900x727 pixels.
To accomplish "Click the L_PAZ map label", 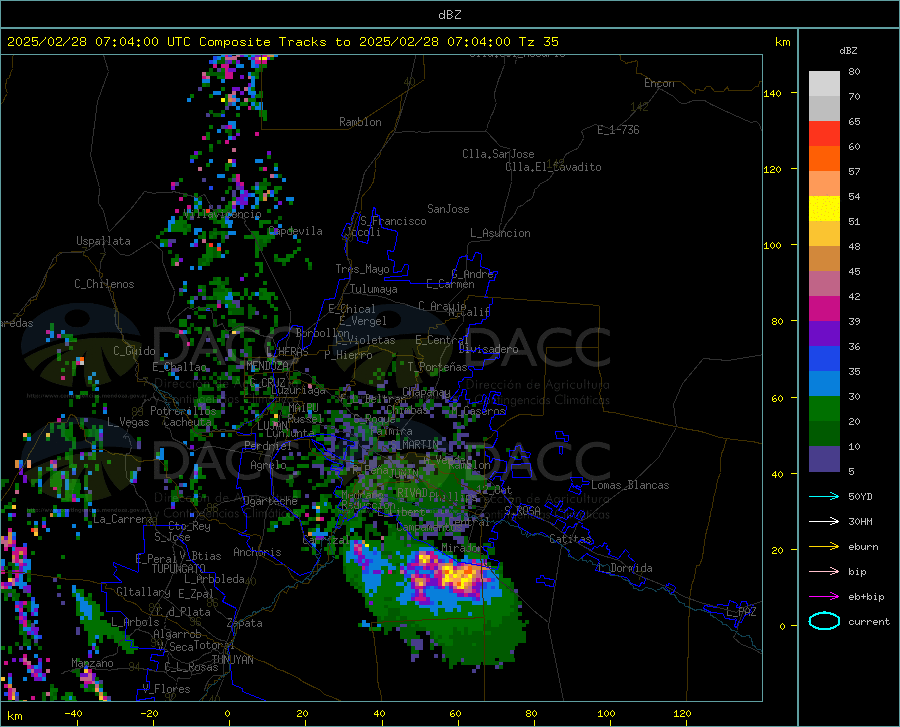I will [741, 612].
